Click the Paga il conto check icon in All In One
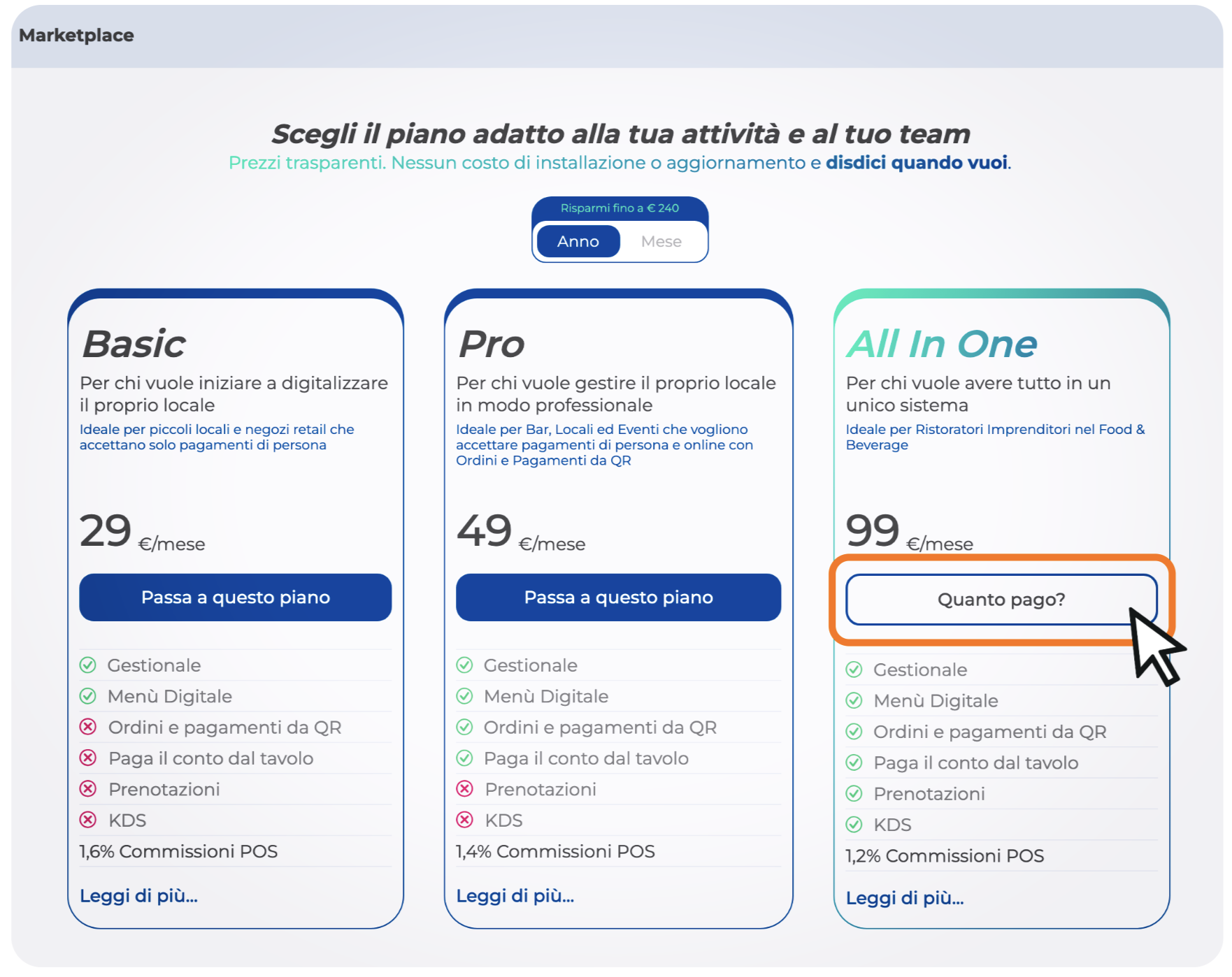1232x977 pixels. 854,762
